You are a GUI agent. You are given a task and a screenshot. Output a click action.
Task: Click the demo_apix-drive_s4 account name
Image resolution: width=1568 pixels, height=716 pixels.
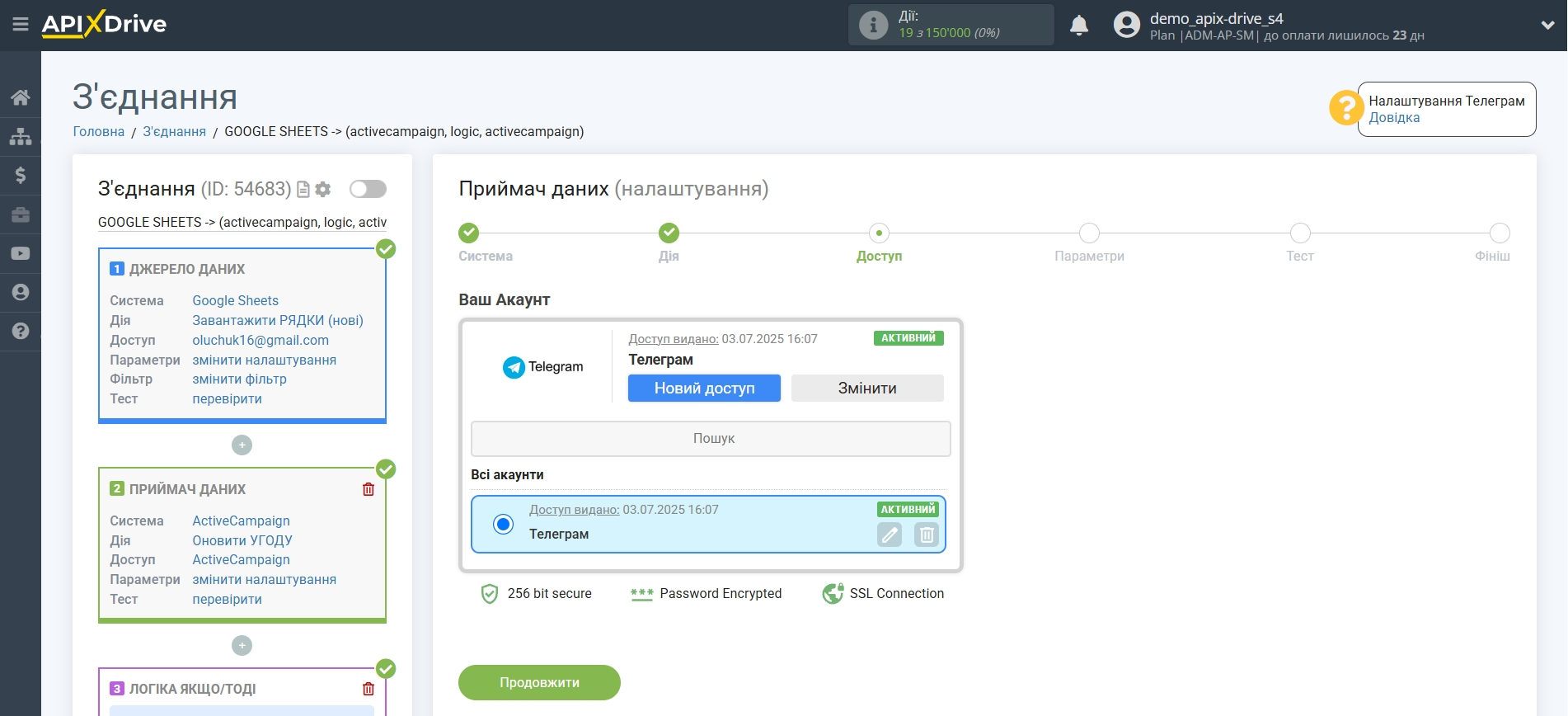point(1217,18)
